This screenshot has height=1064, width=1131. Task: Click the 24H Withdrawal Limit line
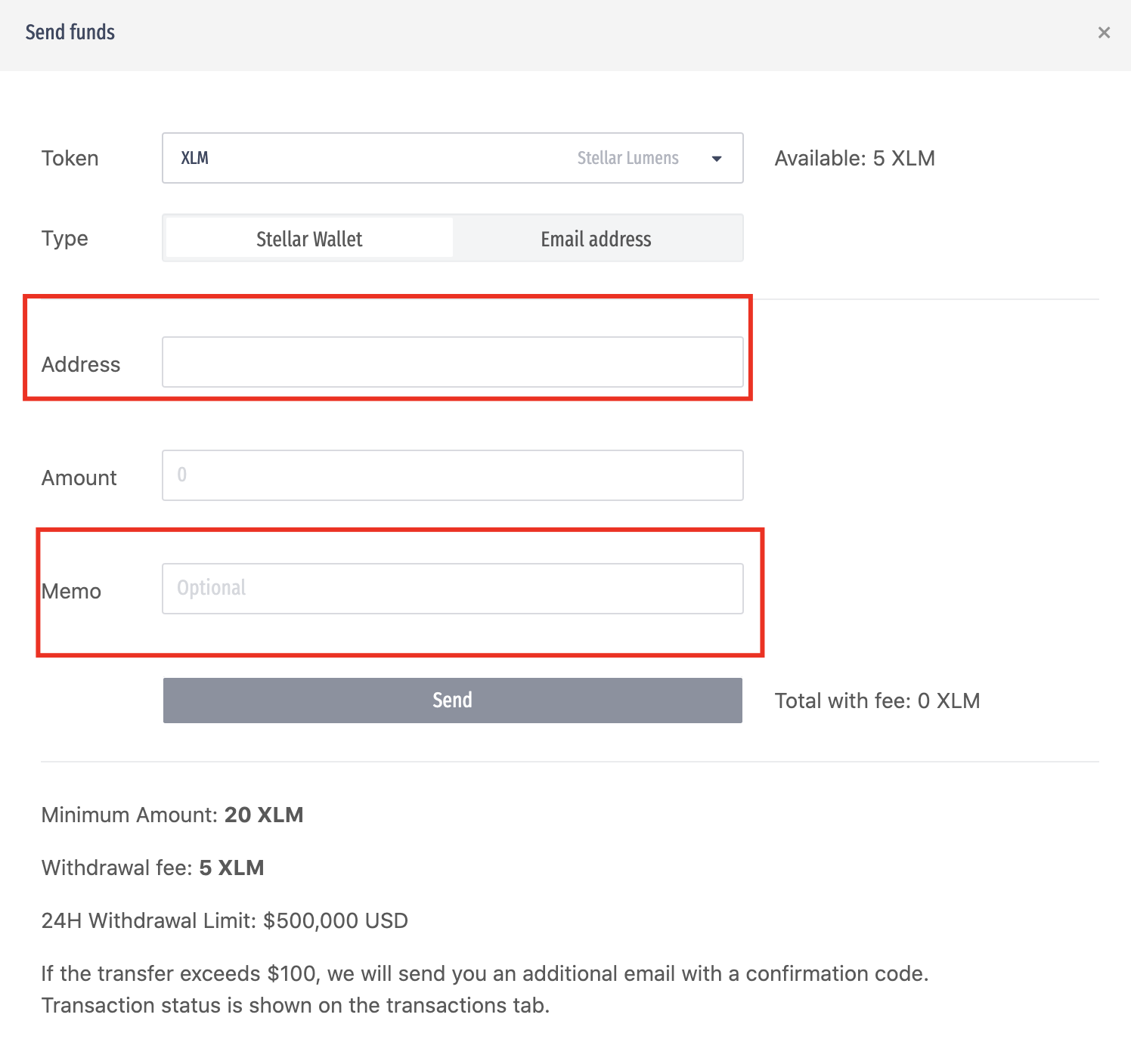click(225, 921)
